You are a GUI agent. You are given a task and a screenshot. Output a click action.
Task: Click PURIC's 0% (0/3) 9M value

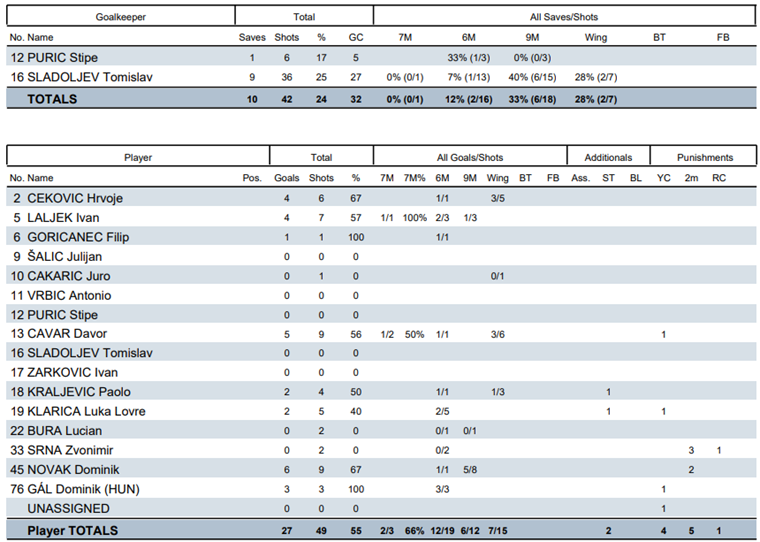pyautogui.click(x=532, y=58)
